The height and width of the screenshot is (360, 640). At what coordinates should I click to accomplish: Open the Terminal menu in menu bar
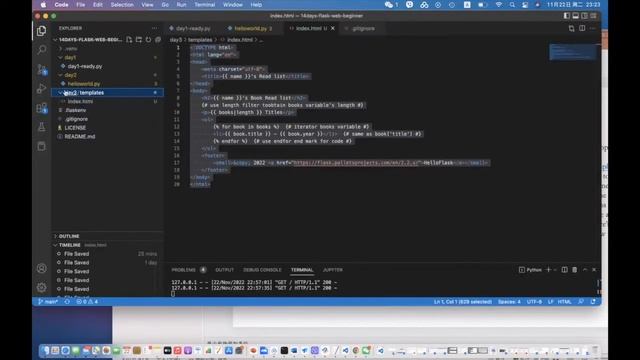204,5
